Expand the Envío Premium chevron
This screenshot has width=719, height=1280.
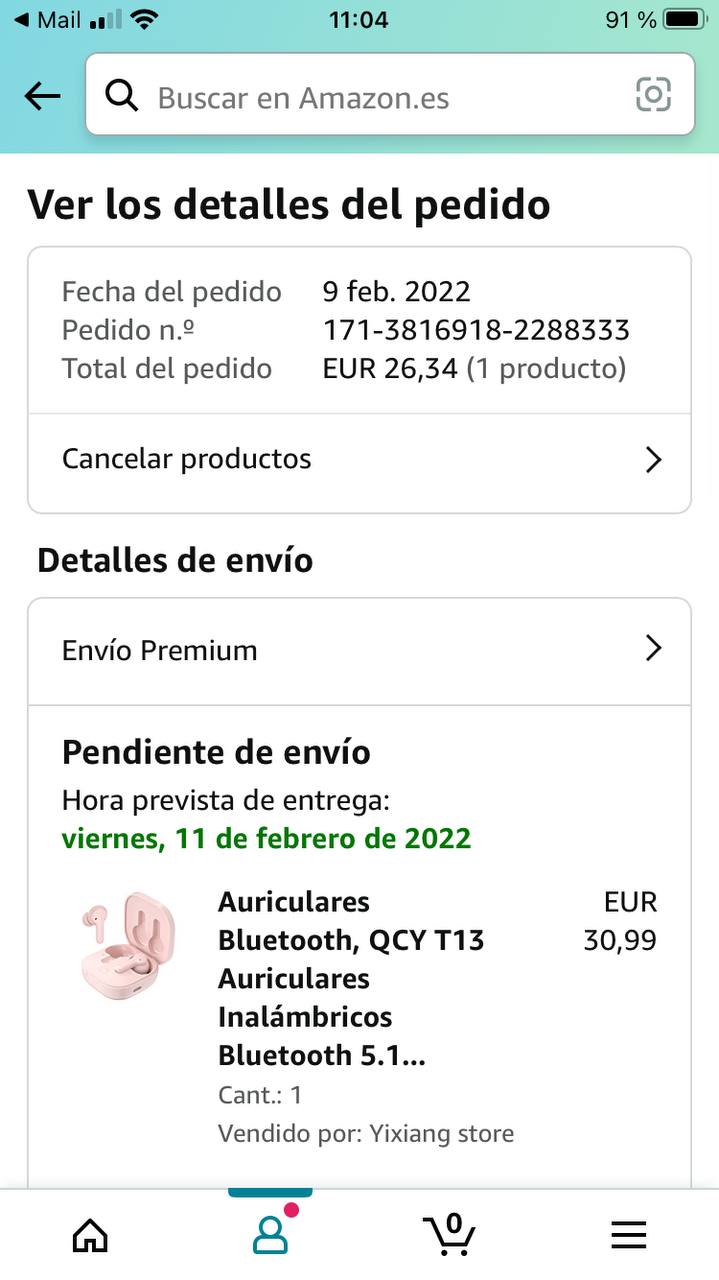(653, 649)
